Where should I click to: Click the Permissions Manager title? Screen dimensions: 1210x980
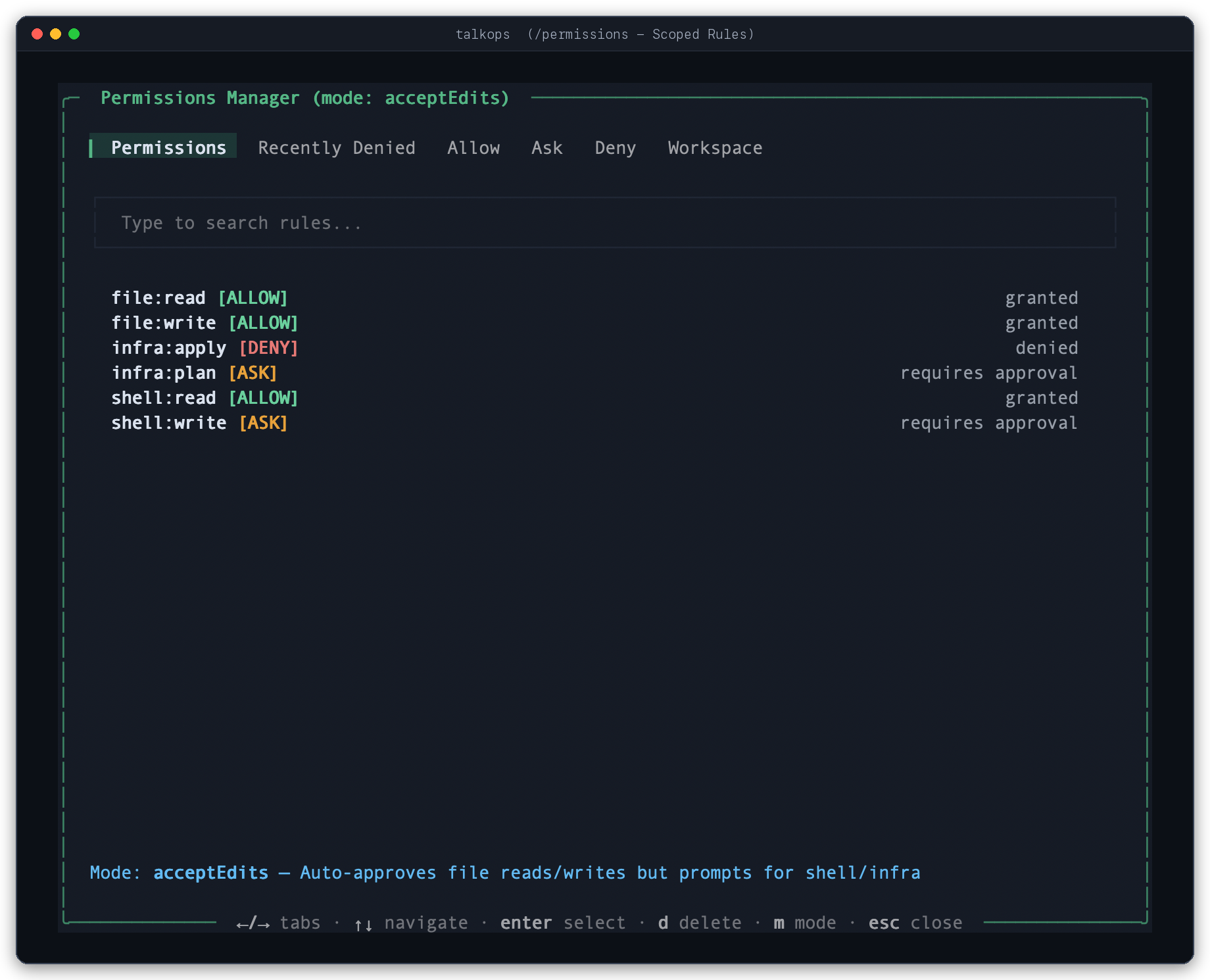coord(305,98)
